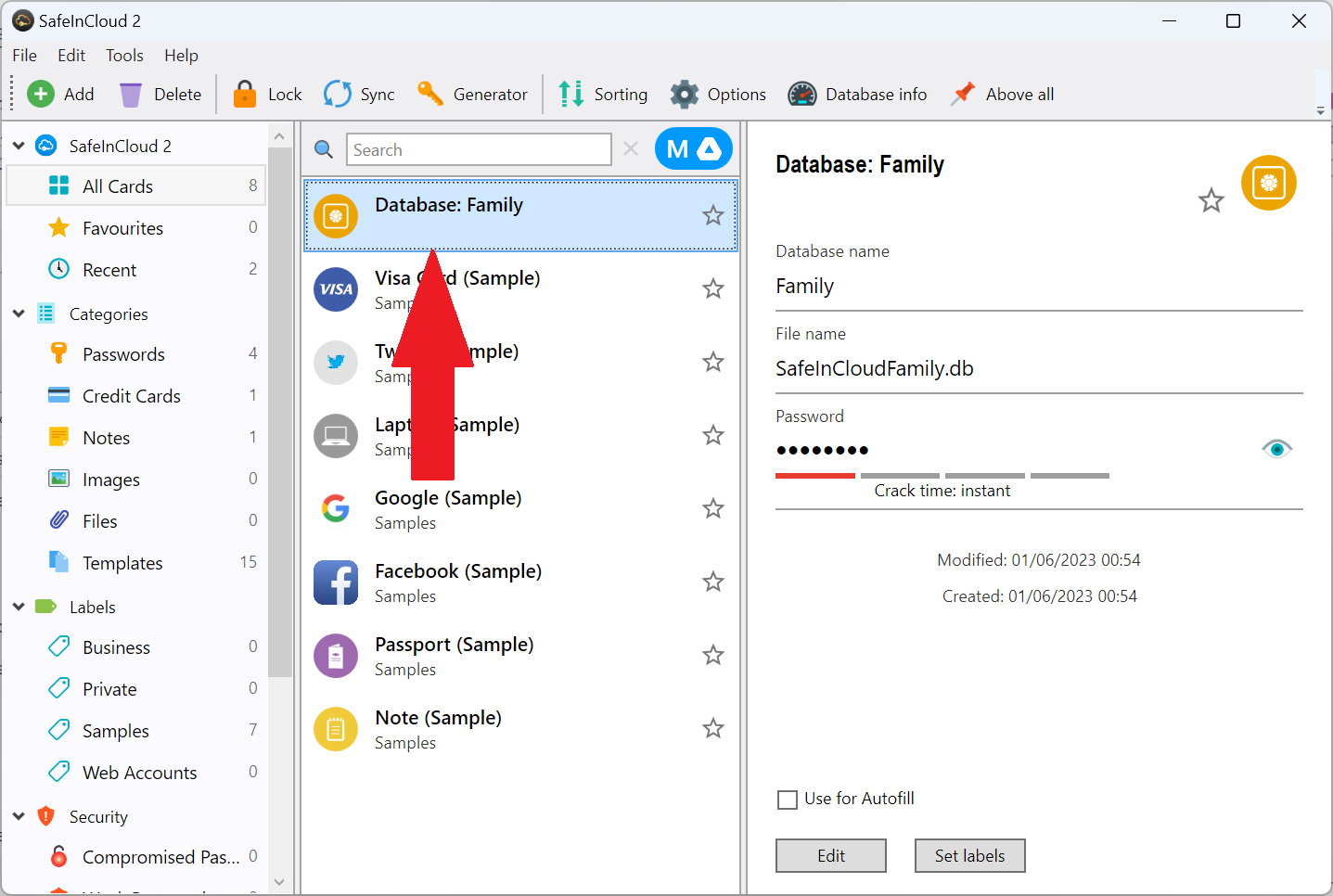Collapse the Labels section

(x=19, y=607)
